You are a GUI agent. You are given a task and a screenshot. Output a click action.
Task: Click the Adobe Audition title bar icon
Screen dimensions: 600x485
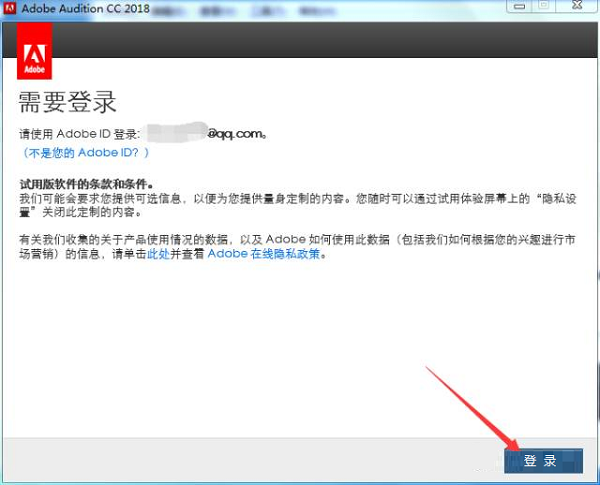coord(10,8)
